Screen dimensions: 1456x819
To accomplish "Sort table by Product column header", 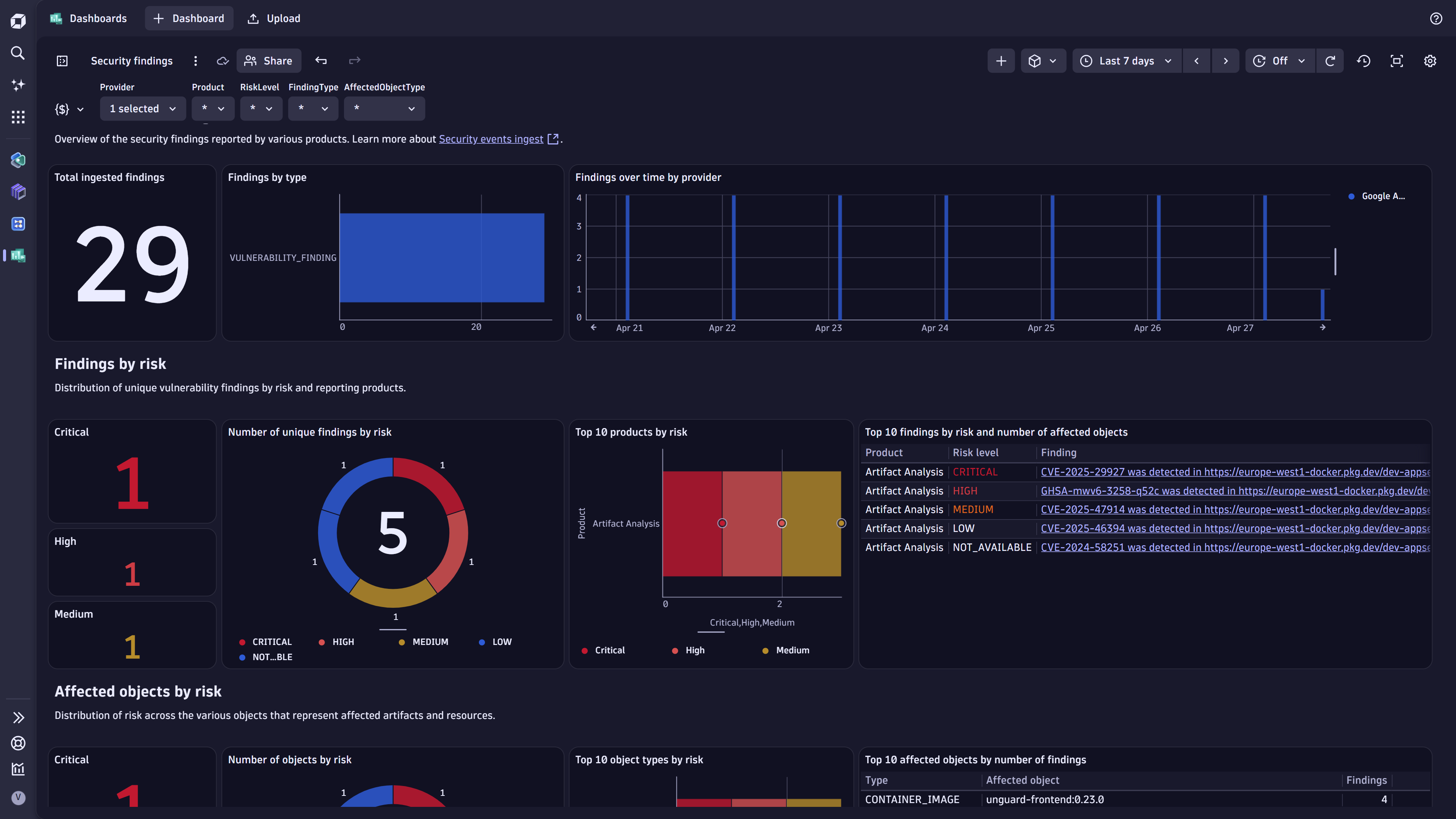I will click(884, 452).
